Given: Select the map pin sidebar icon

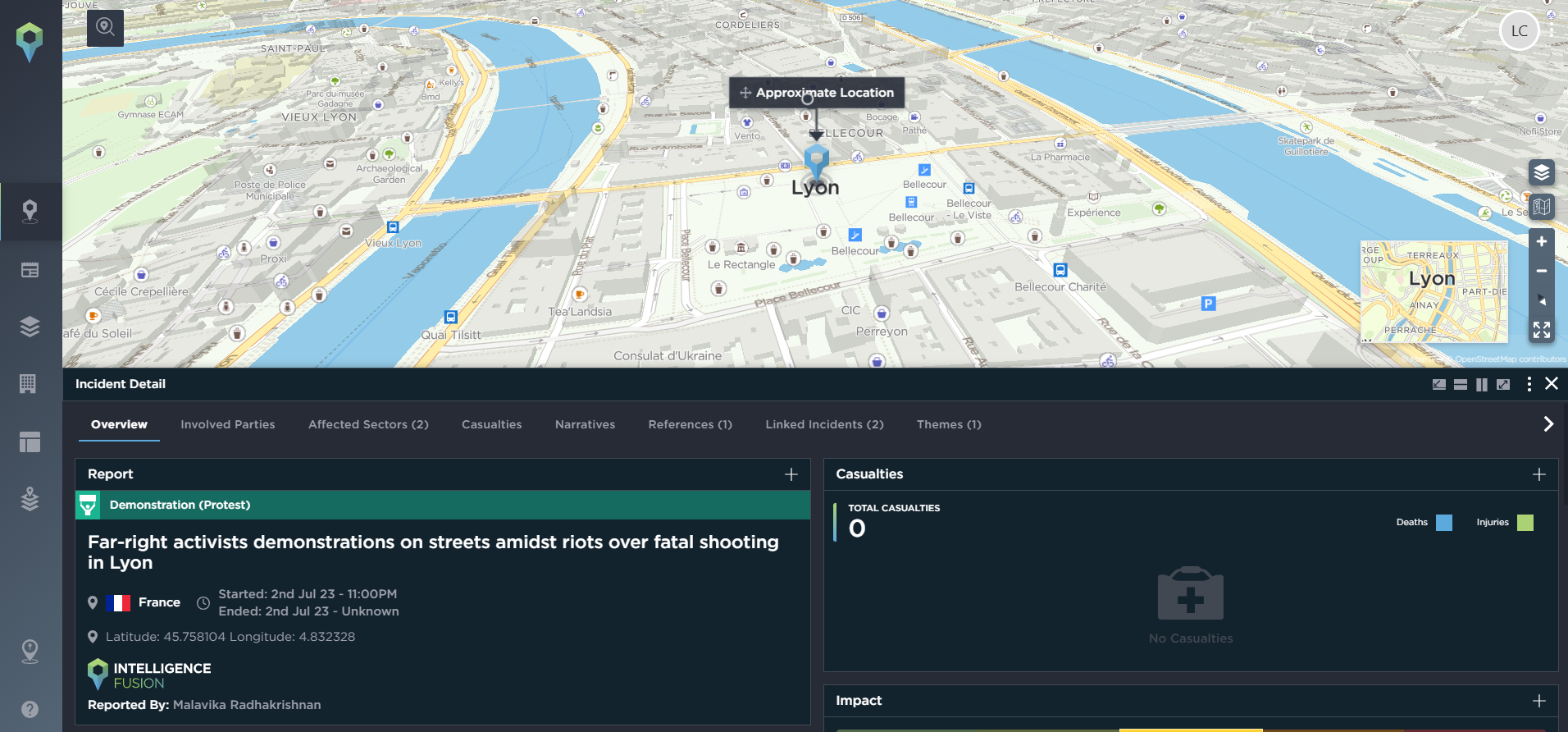Looking at the screenshot, I should click(x=30, y=211).
